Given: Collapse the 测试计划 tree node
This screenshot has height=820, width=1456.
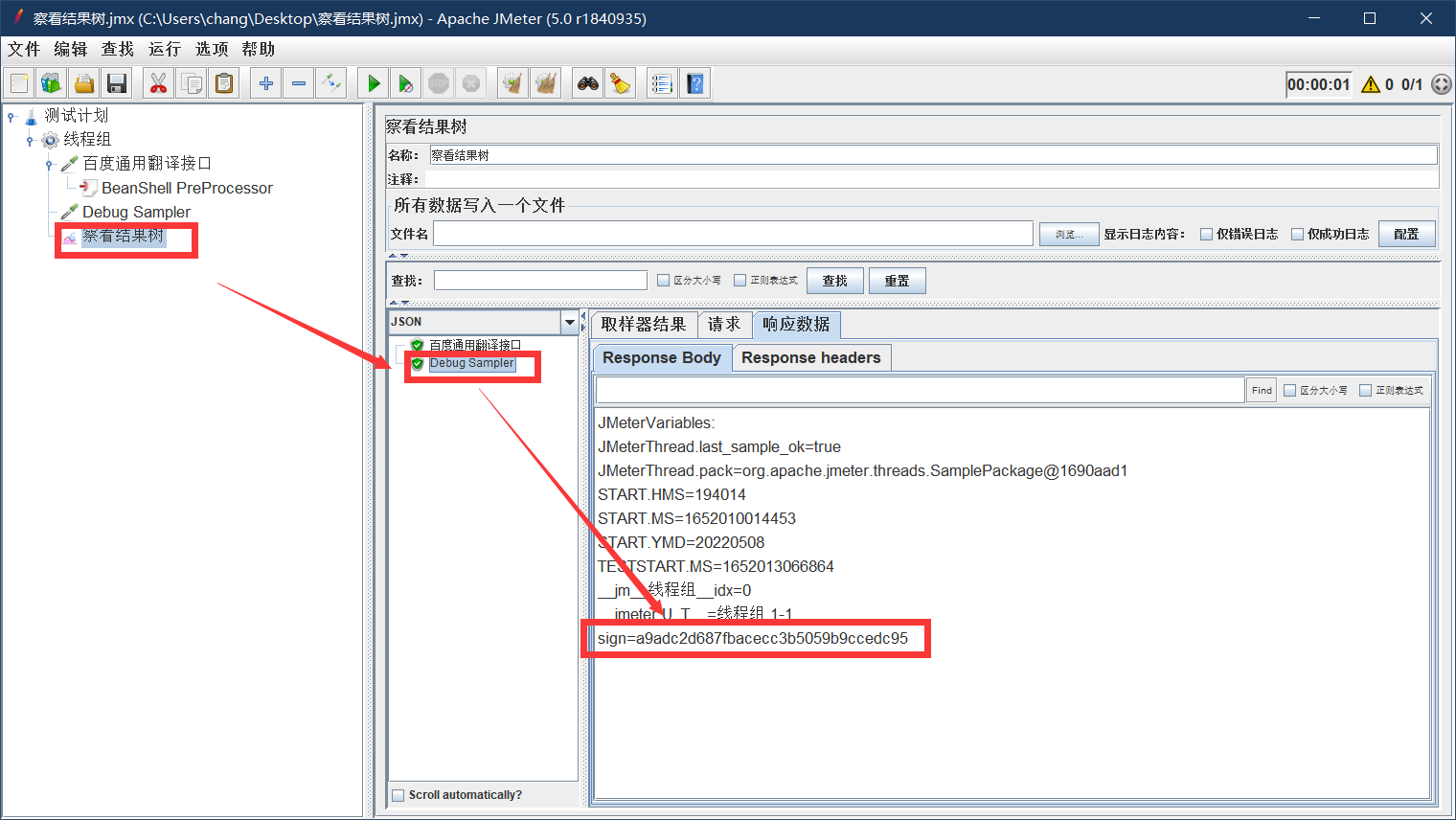Looking at the screenshot, I should [11, 117].
